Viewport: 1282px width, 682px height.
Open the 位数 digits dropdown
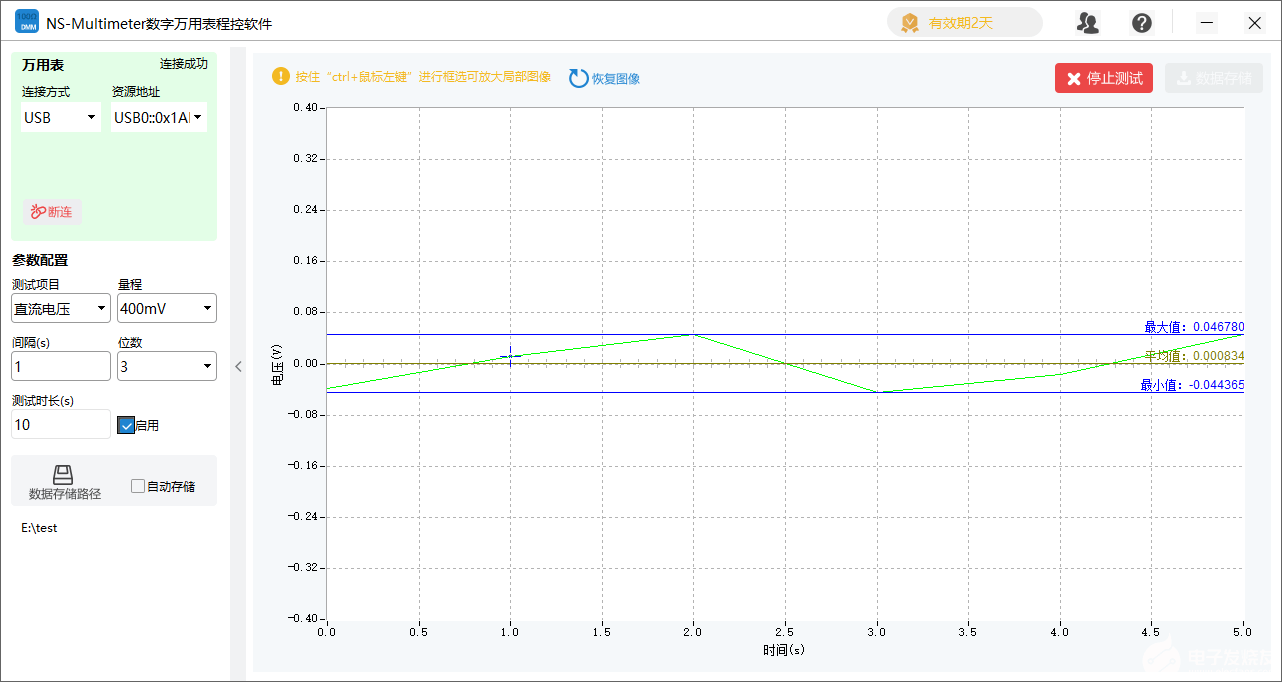pos(167,366)
